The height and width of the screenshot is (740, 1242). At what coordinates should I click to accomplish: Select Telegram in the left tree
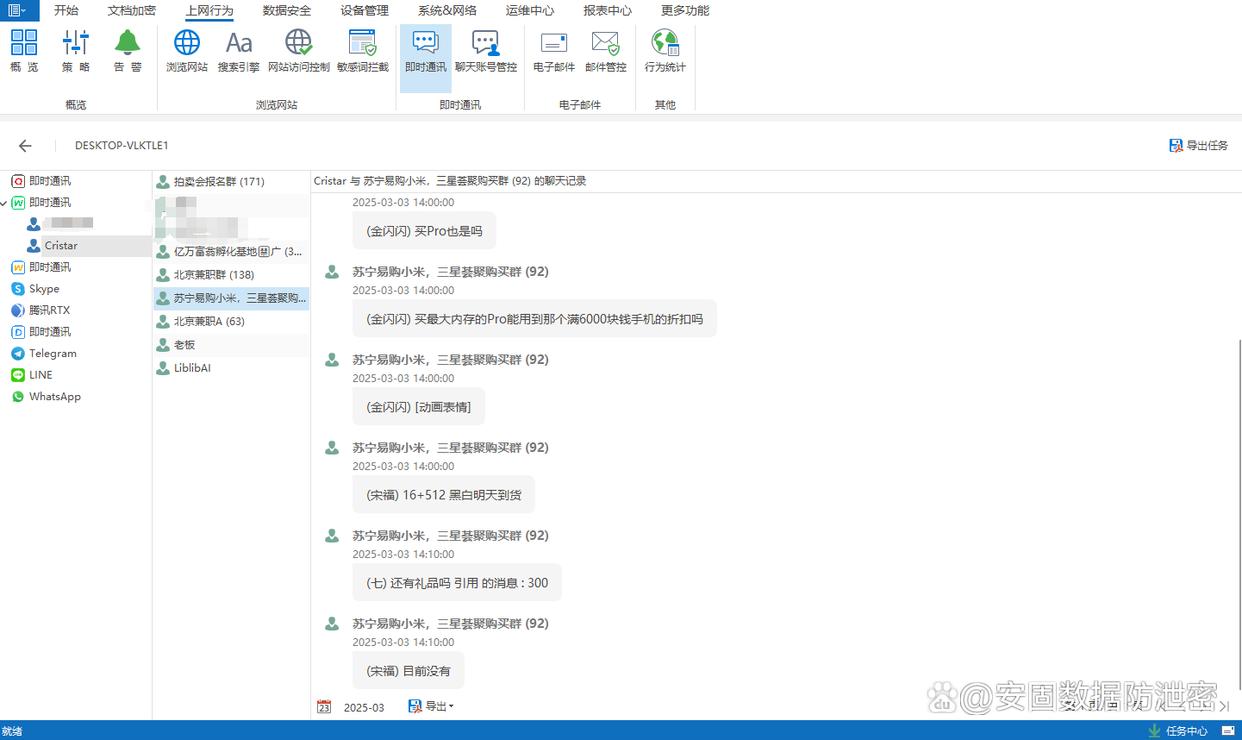(52, 353)
